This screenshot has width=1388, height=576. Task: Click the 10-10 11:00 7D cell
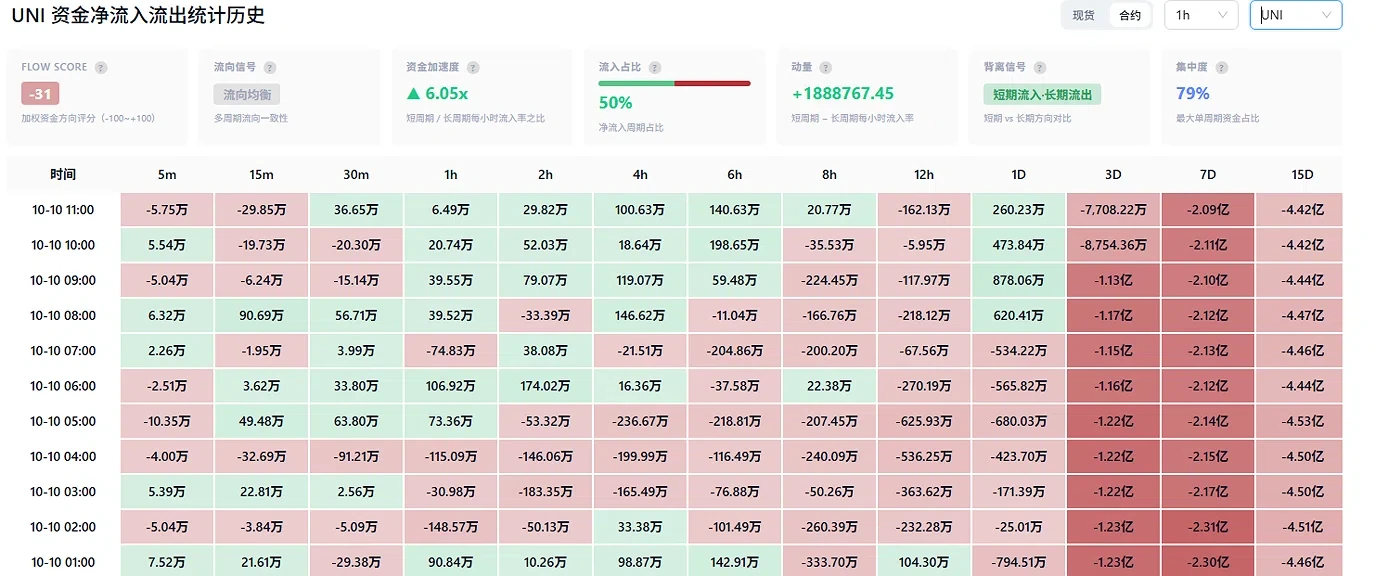(1207, 210)
